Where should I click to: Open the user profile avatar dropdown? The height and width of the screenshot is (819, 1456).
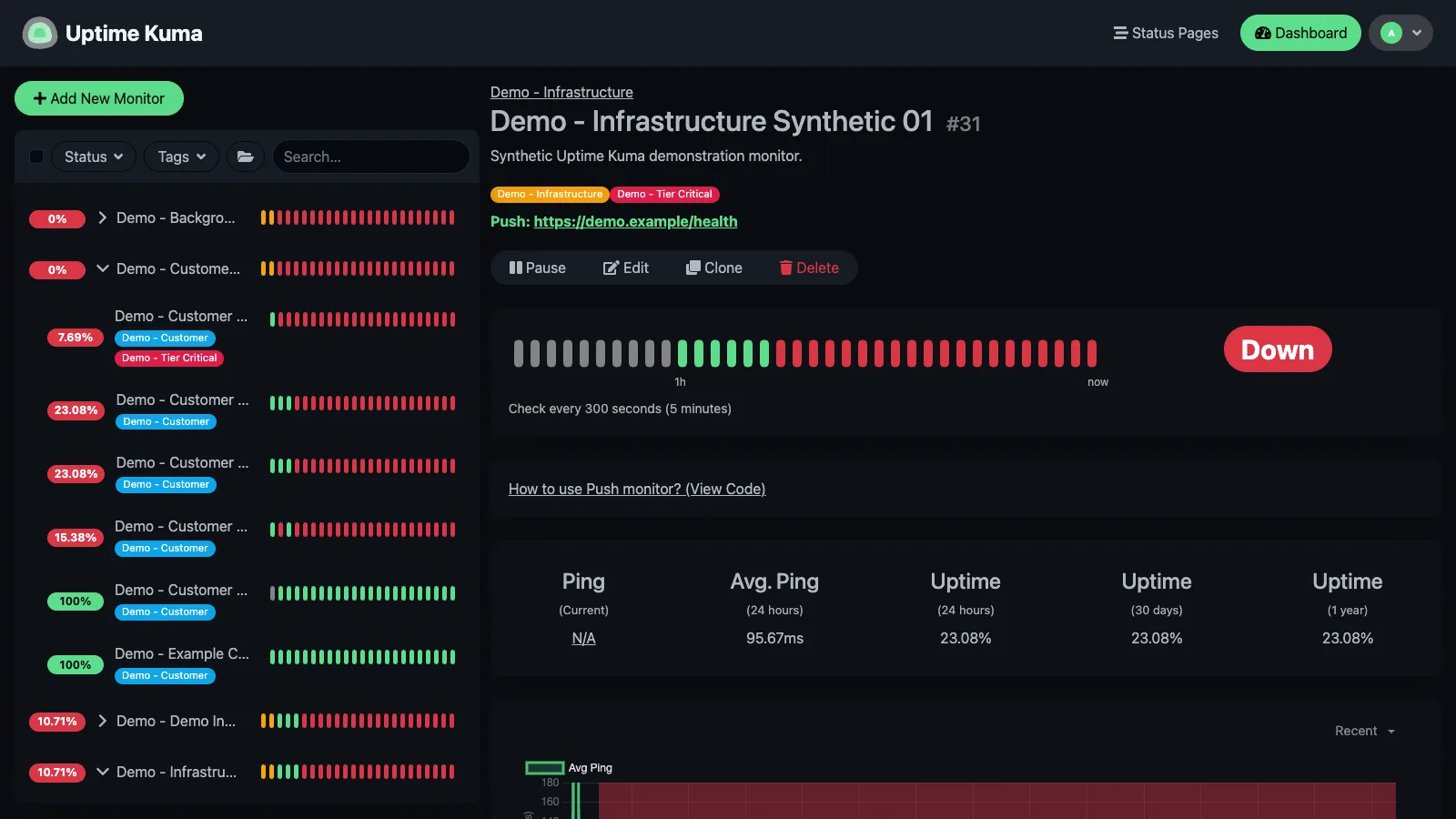1400,33
